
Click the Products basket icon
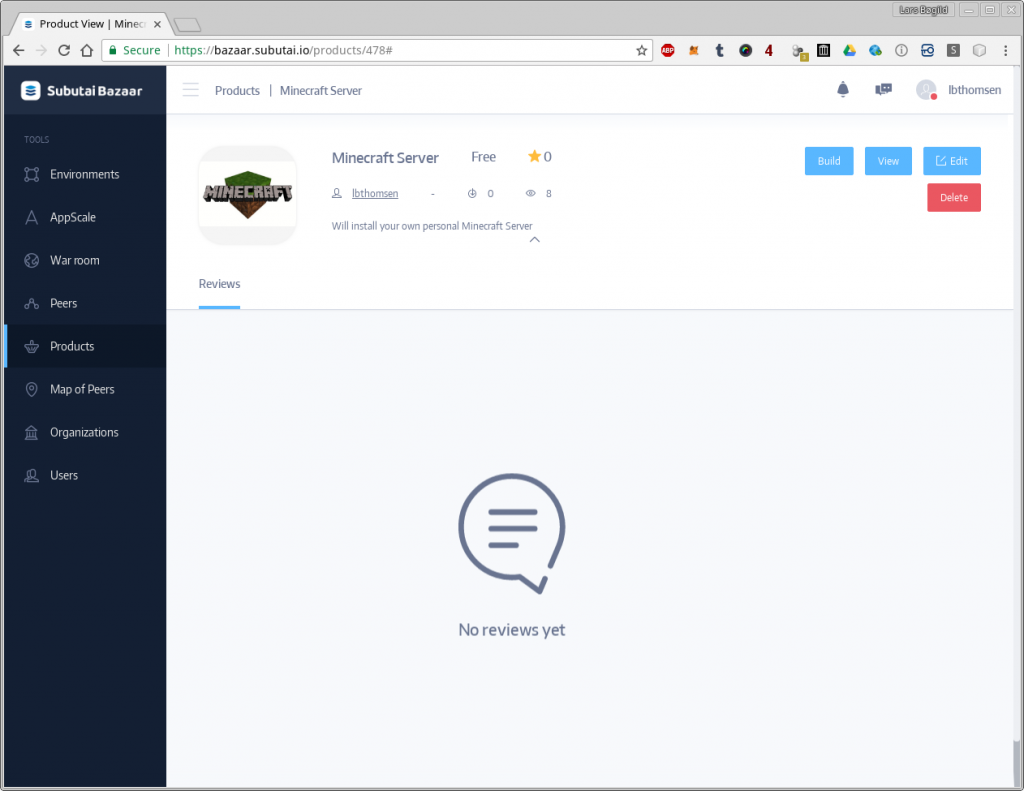pos(31,347)
